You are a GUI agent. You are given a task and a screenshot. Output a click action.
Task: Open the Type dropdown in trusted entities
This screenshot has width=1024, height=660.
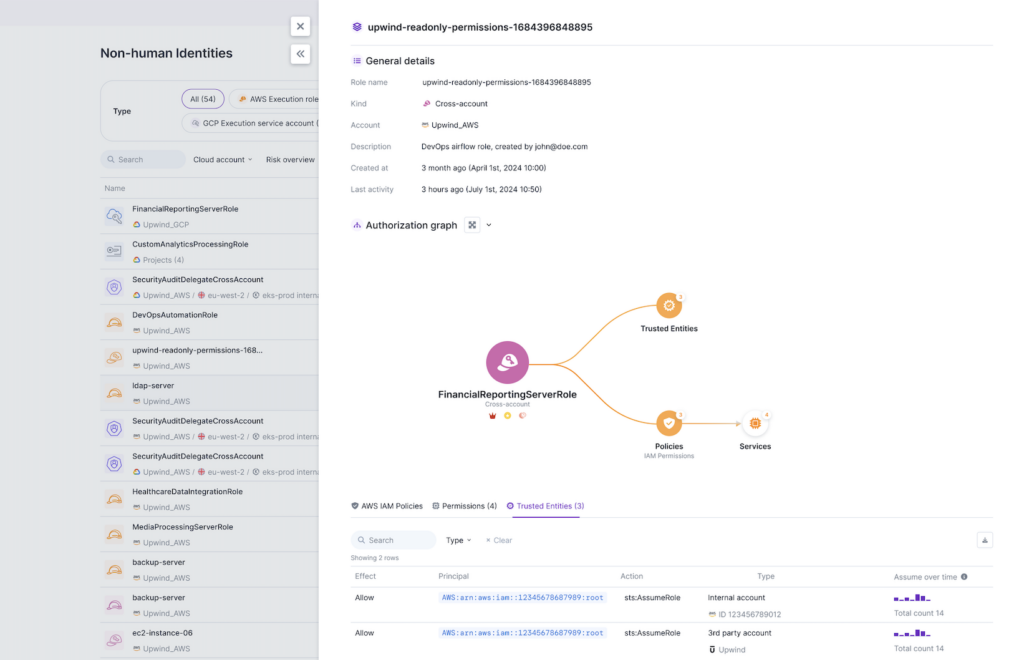point(458,540)
